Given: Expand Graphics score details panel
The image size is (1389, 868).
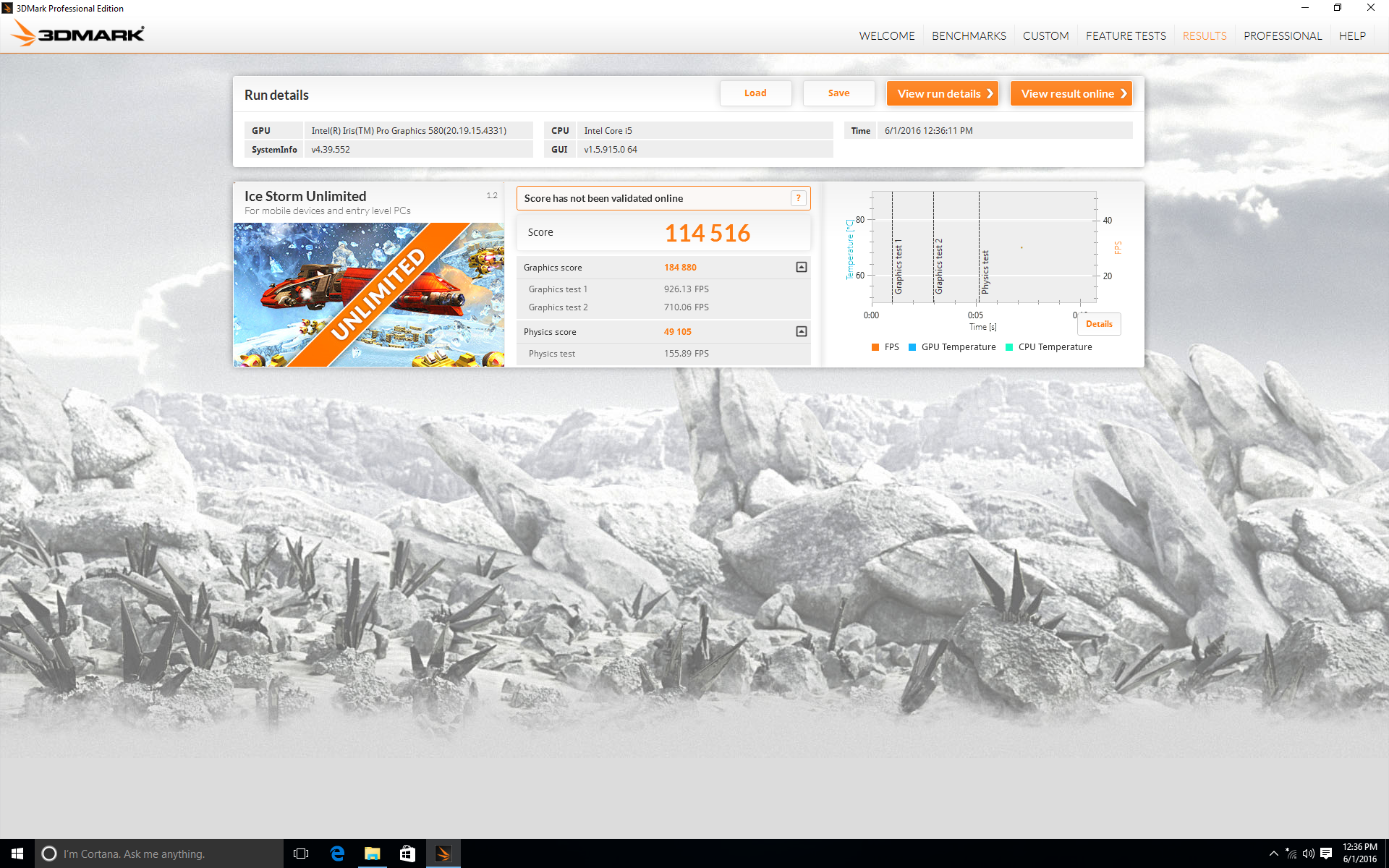Looking at the screenshot, I should click(800, 267).
